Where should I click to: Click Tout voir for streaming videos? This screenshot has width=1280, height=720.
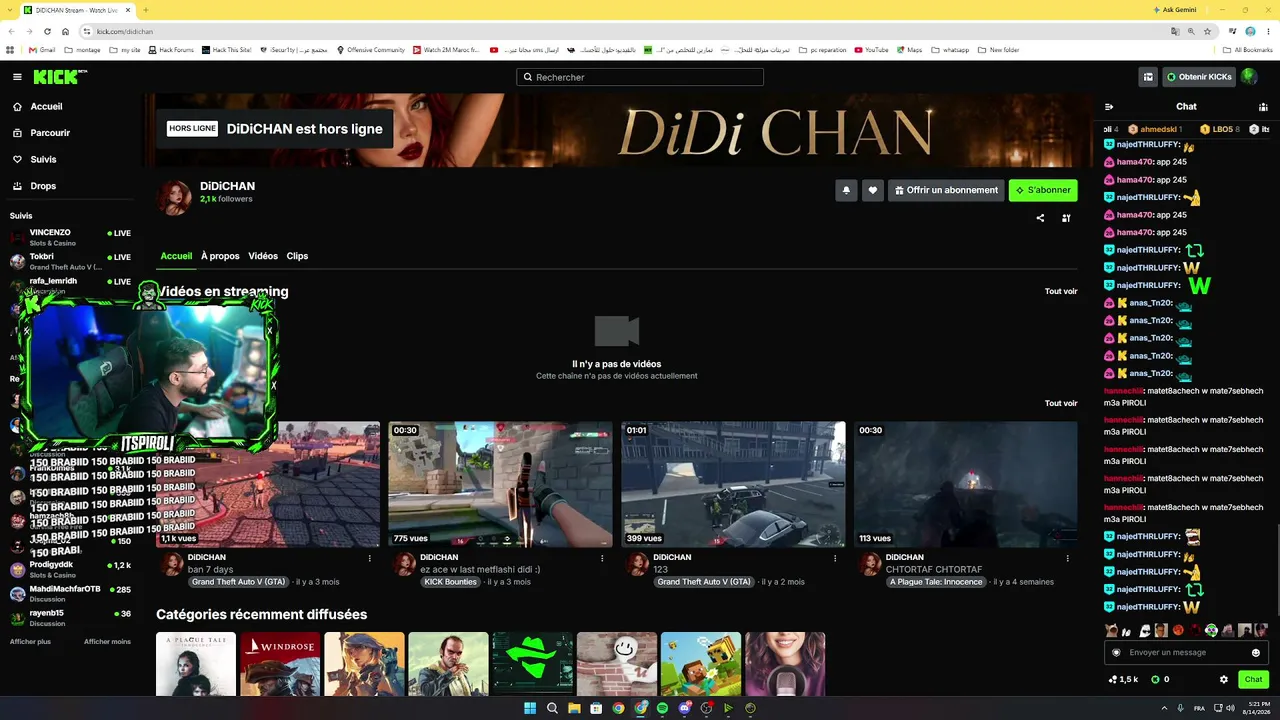tap(1061, 291)
